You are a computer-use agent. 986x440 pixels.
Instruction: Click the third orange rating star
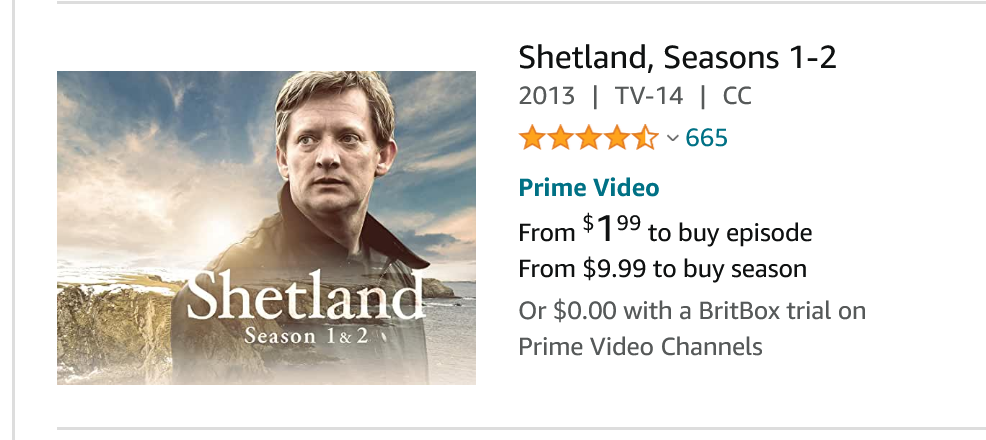(588, 138)
